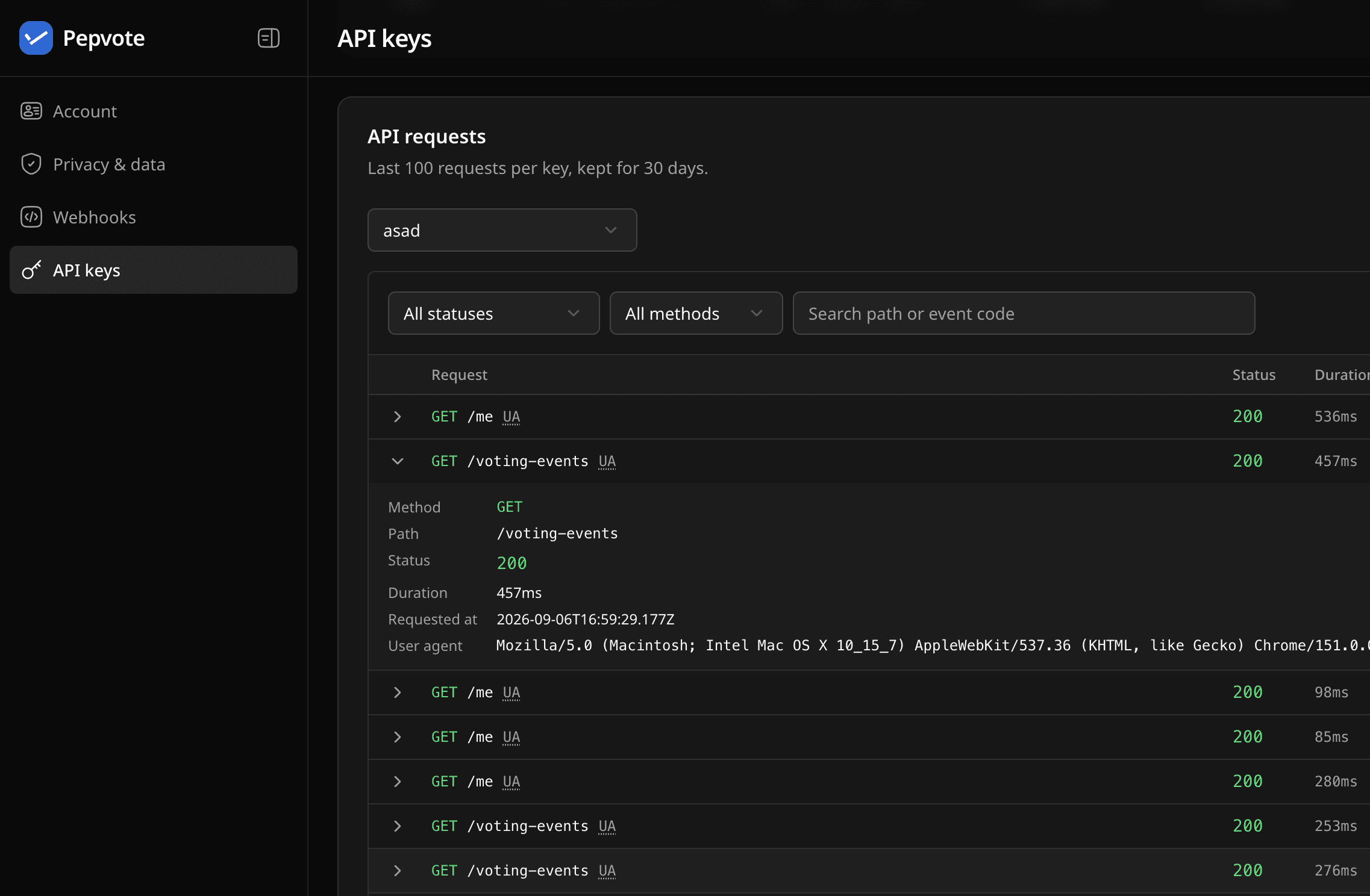
Task: Click the Last 100 requests per key description
Action: pos(538,168)
